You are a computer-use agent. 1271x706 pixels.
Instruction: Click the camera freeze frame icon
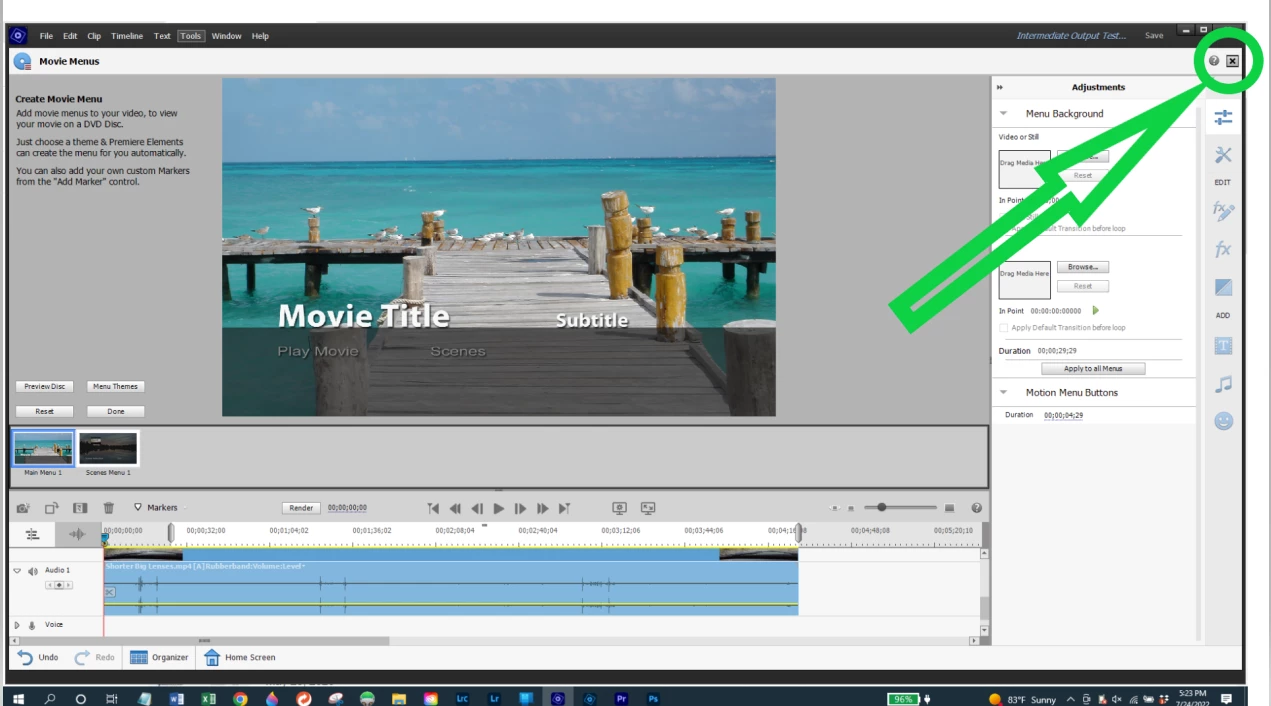click(23, 508)
